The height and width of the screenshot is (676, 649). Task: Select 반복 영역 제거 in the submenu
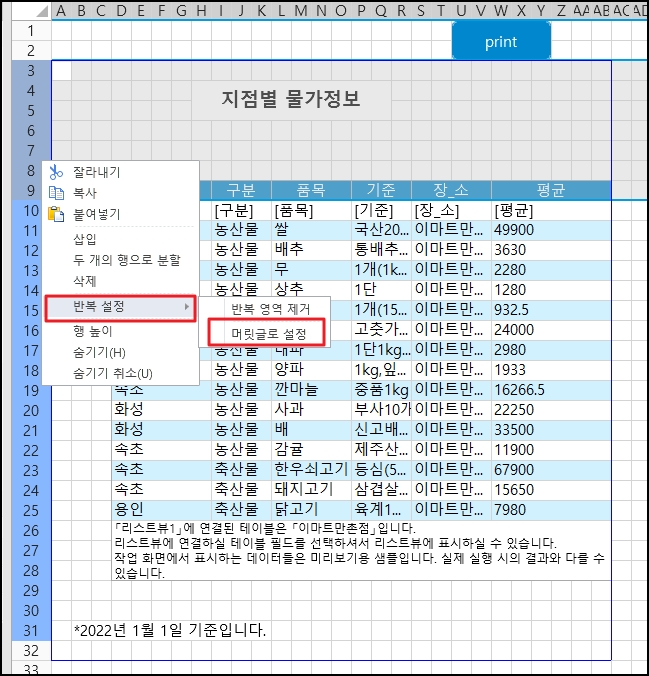[x=263, y=309]
